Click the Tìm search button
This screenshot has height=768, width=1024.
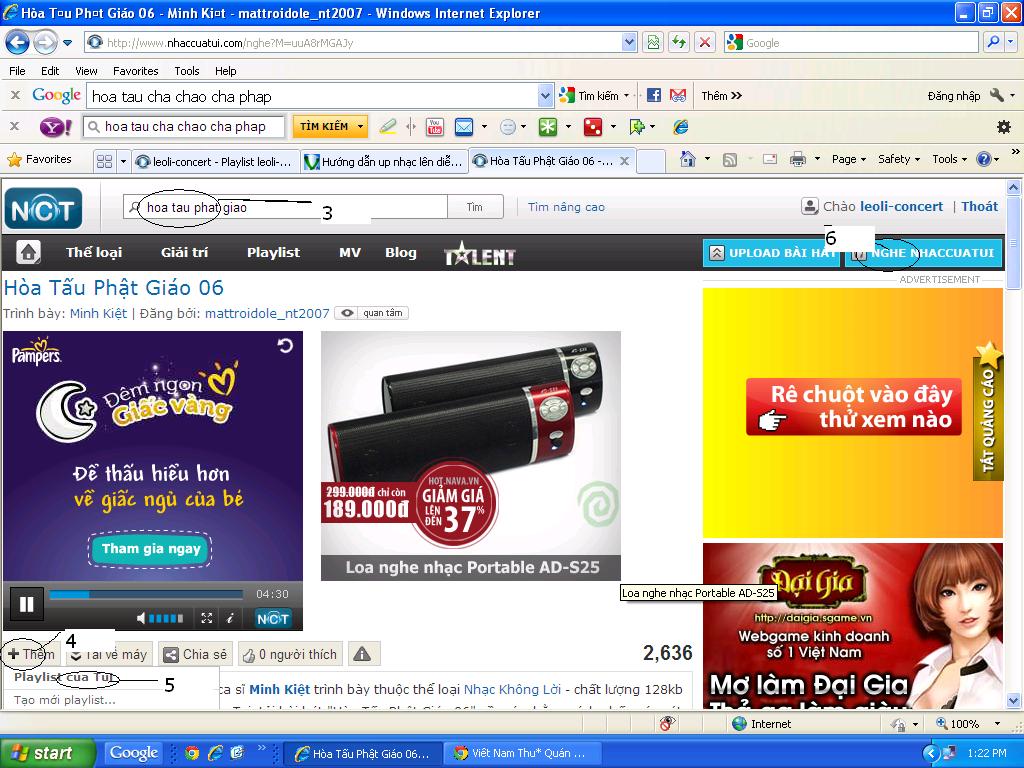475,207
